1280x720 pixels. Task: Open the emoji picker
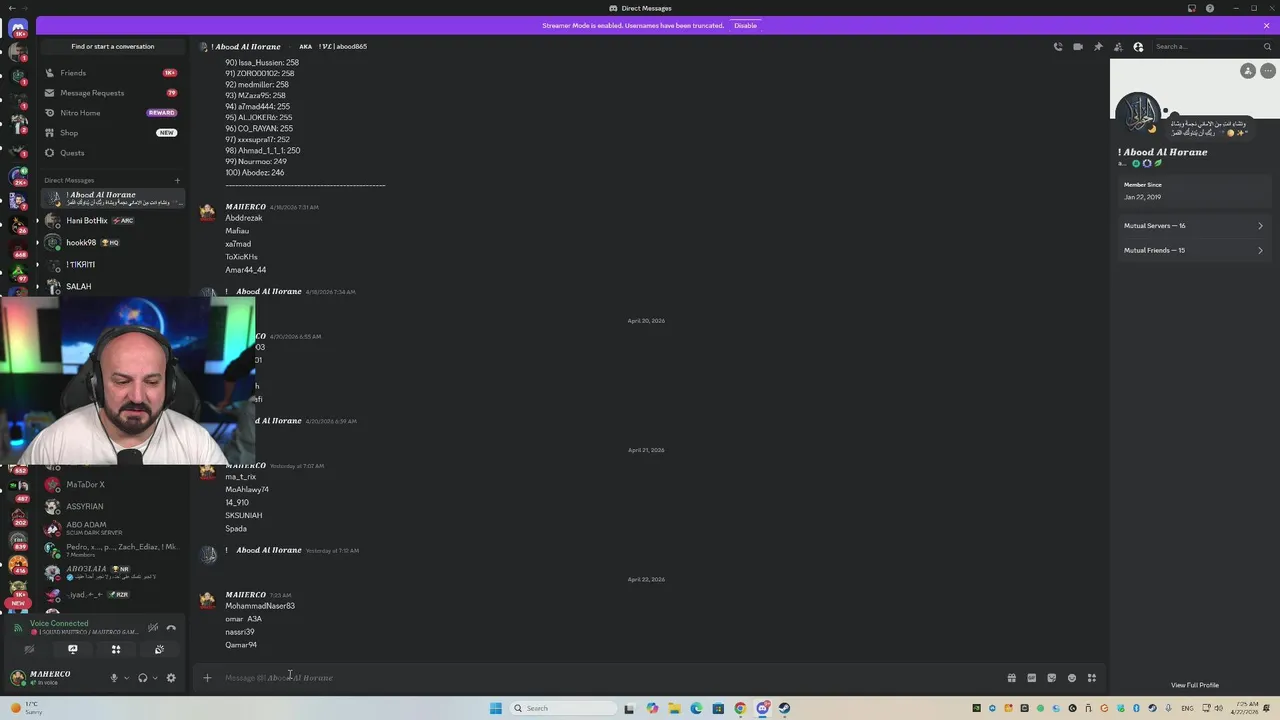(x=1071, y=678)
